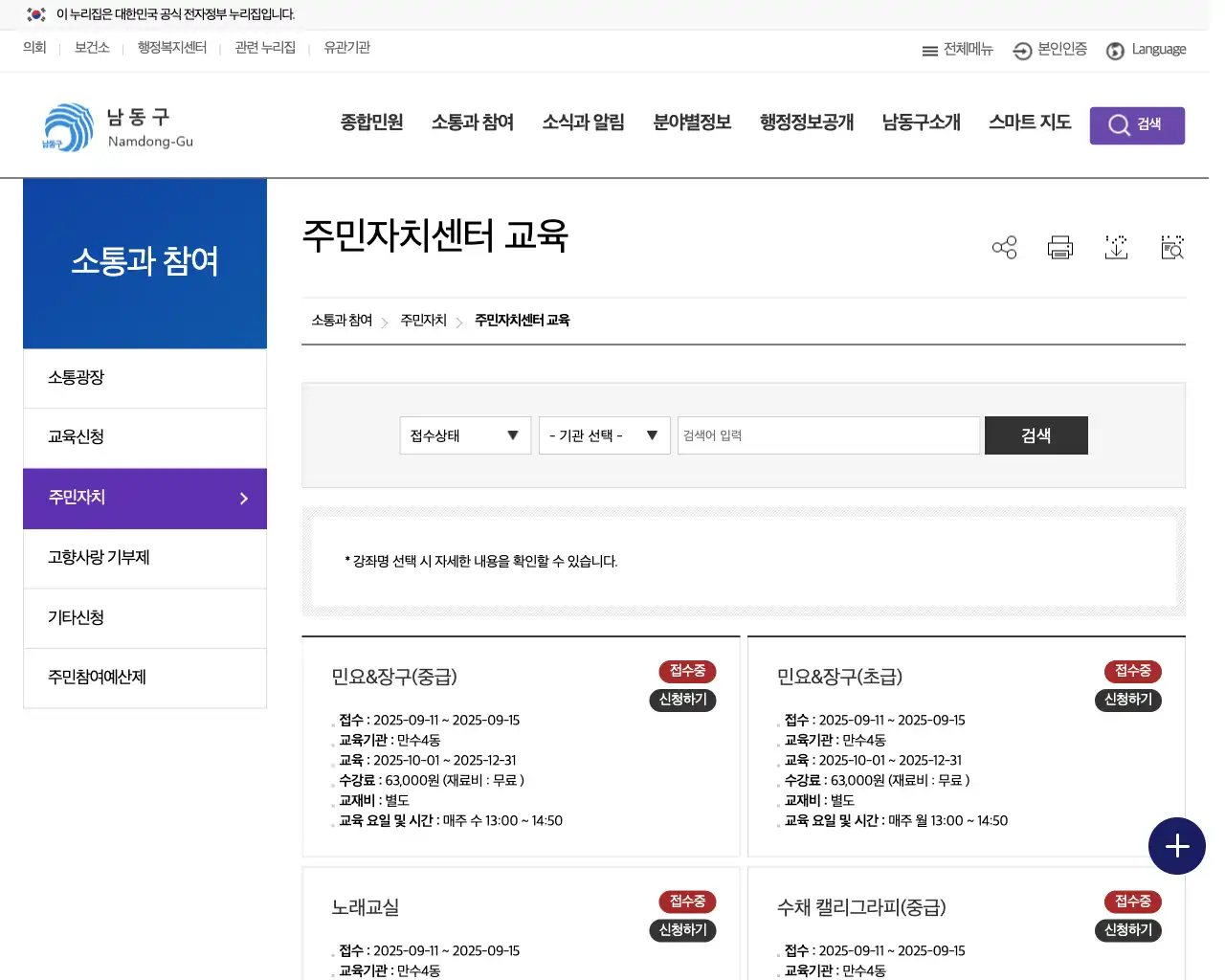Viewport: 1225px width, 980px height.
Task: Open 주민자치 from the breadcrumb trail
Action: (424, 321)
